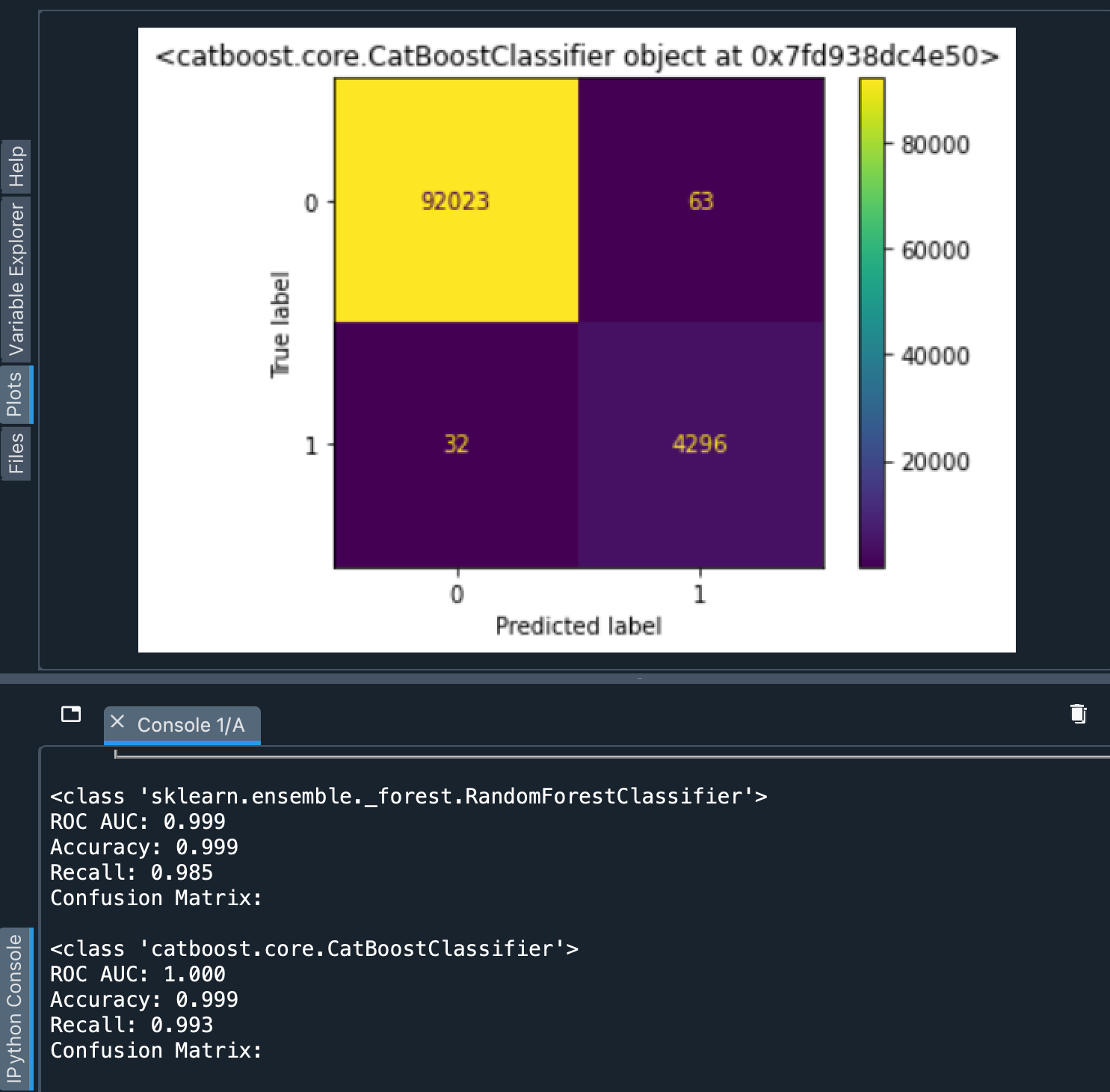Select the IPython Console side tab

(16, 1008)
